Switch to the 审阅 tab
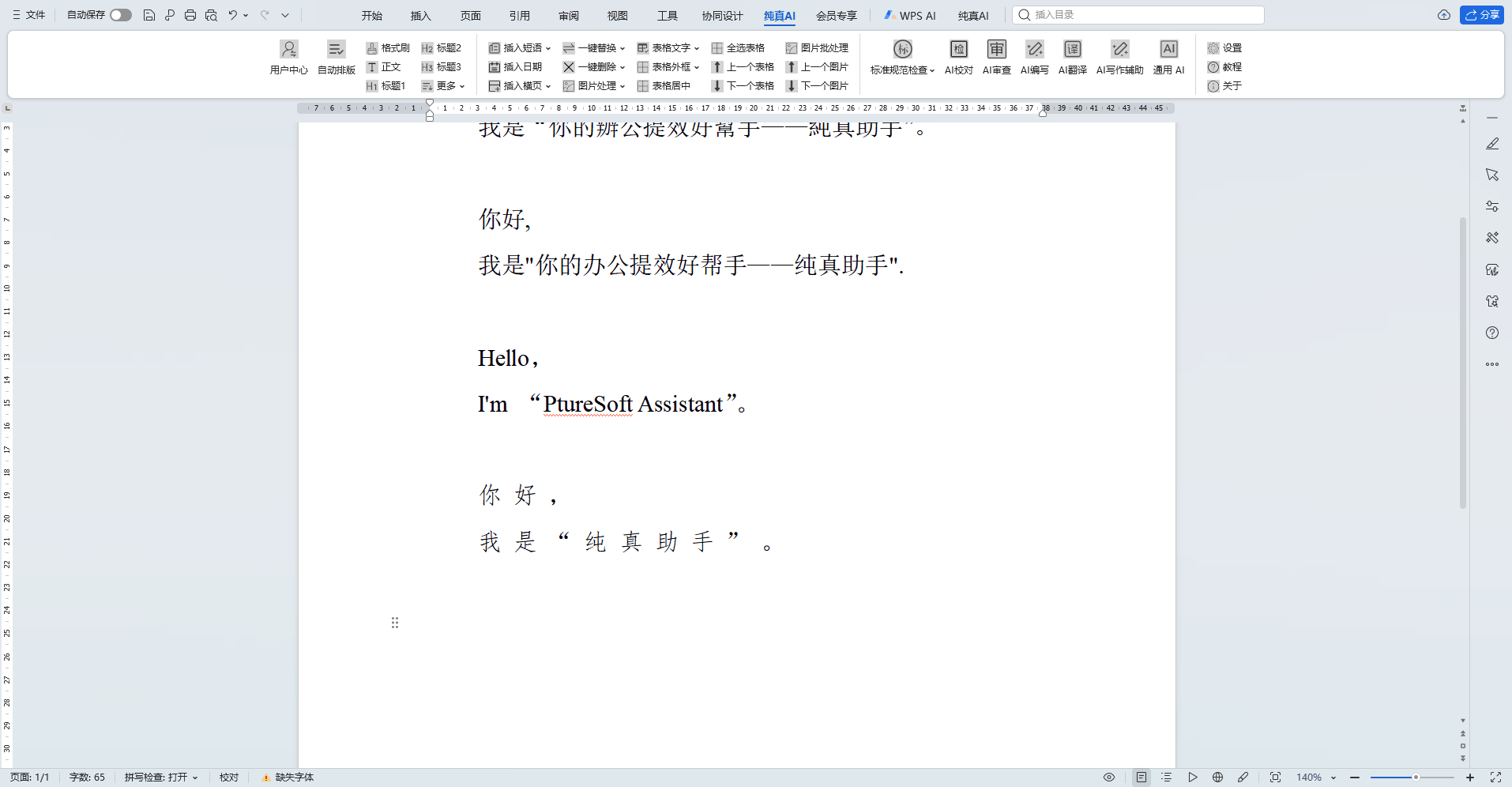The width and height of the screenshot is (1512, 787). pos(569,16)
